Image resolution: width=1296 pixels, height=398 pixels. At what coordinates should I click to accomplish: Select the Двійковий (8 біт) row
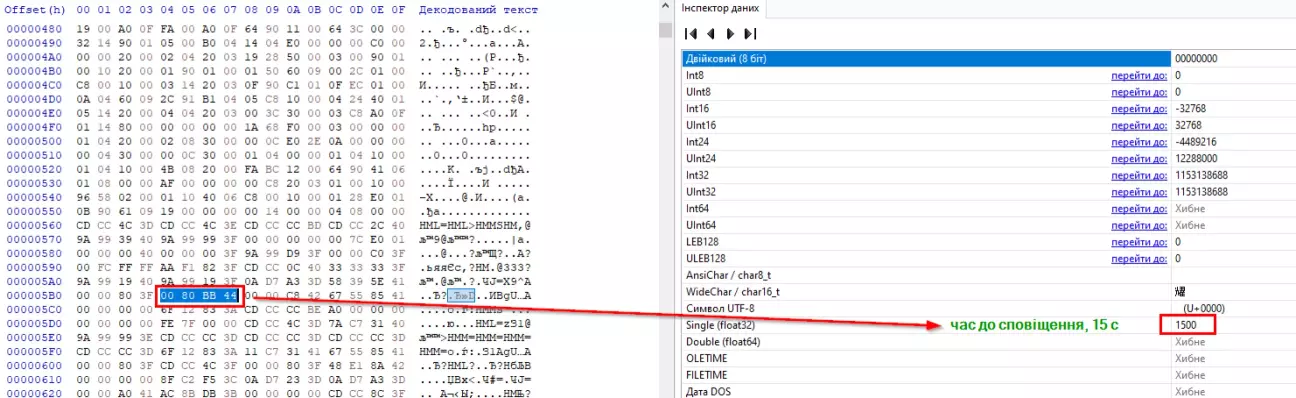[x=988, y=58]
